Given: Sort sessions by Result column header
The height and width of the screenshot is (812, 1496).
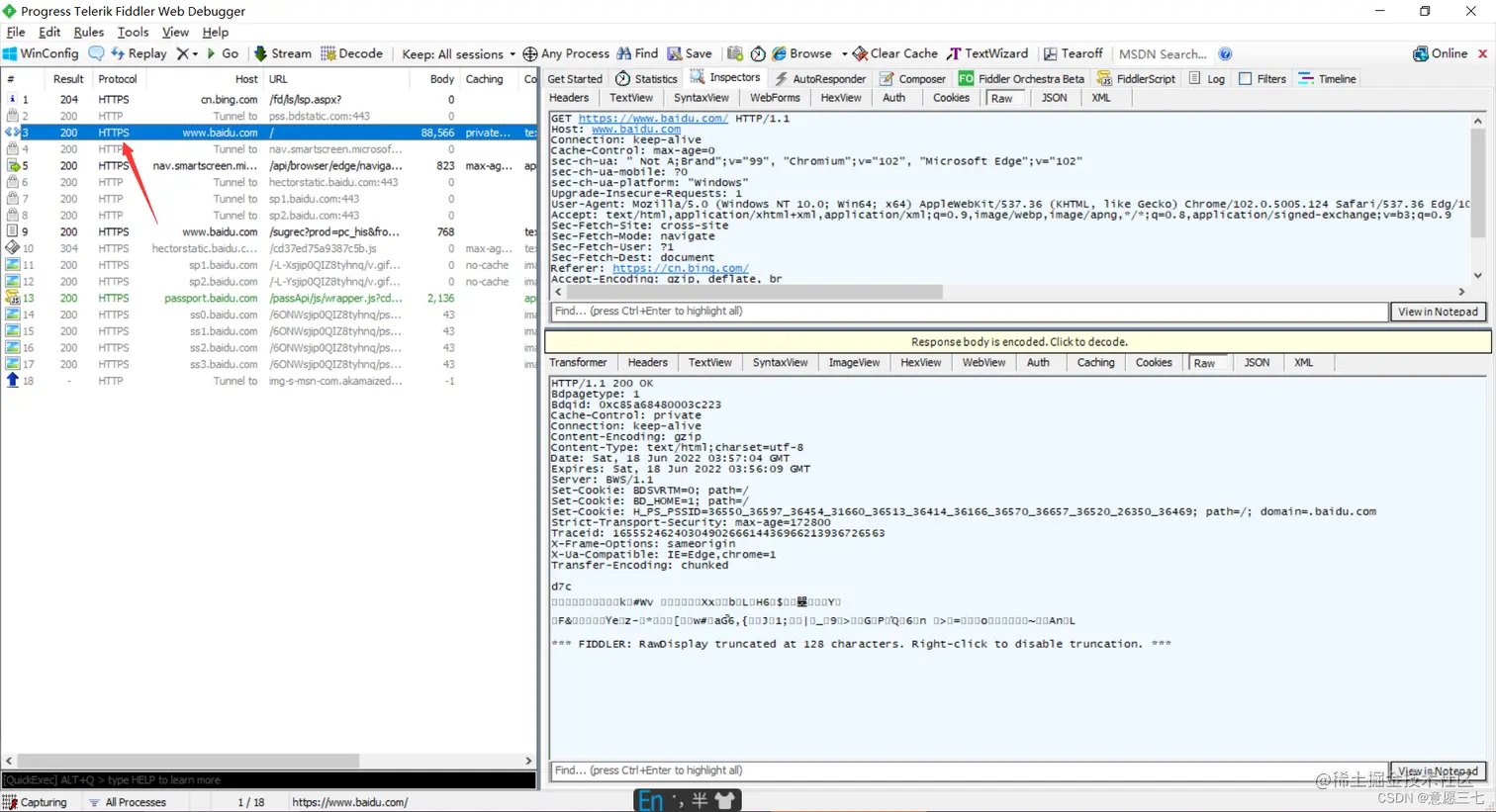Looking at the screenshot, I should pos(68,79).
